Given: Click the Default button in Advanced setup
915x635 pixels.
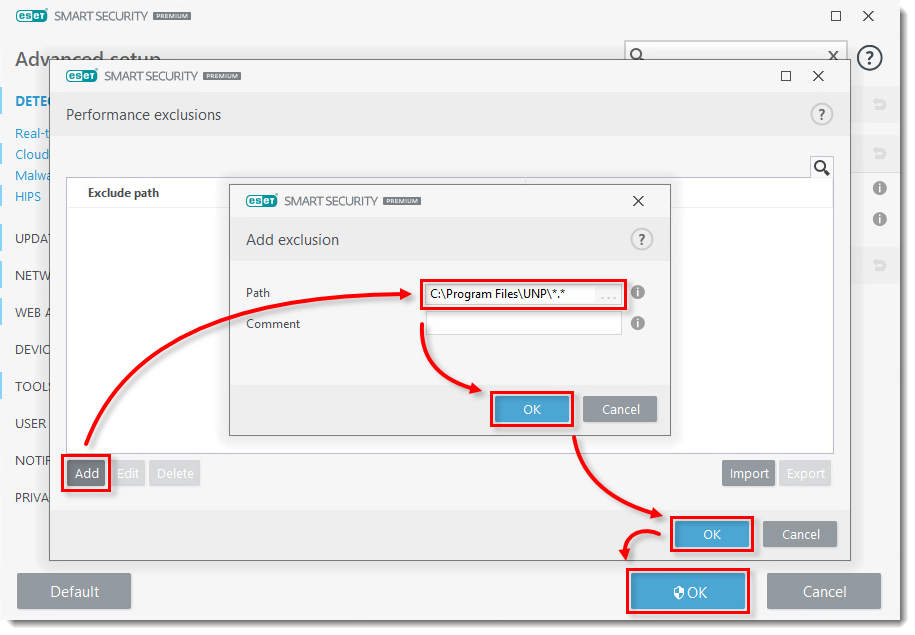Looking at the screenshot, I should coord(74,591).
